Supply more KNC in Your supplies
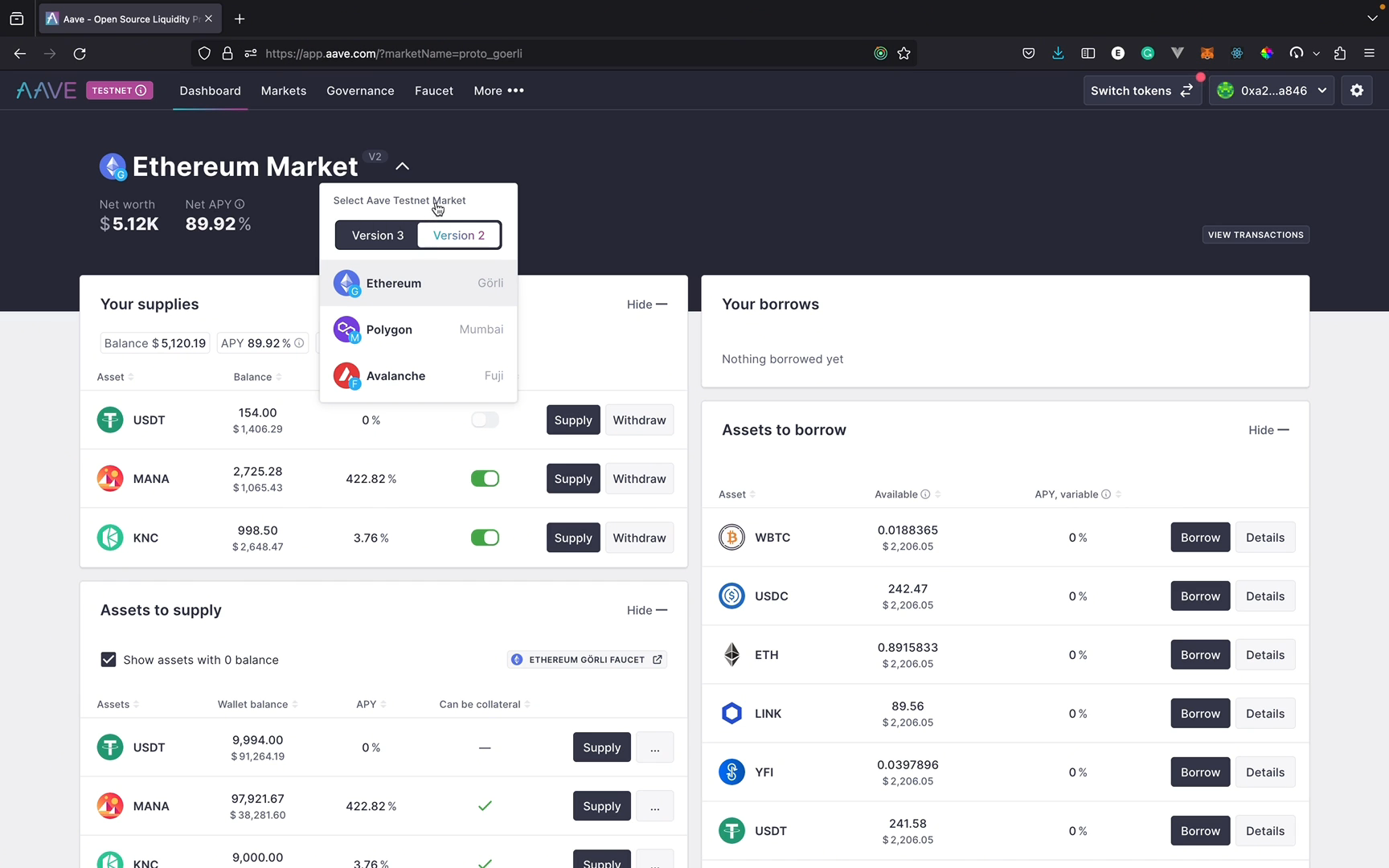 tap(573, 538)
